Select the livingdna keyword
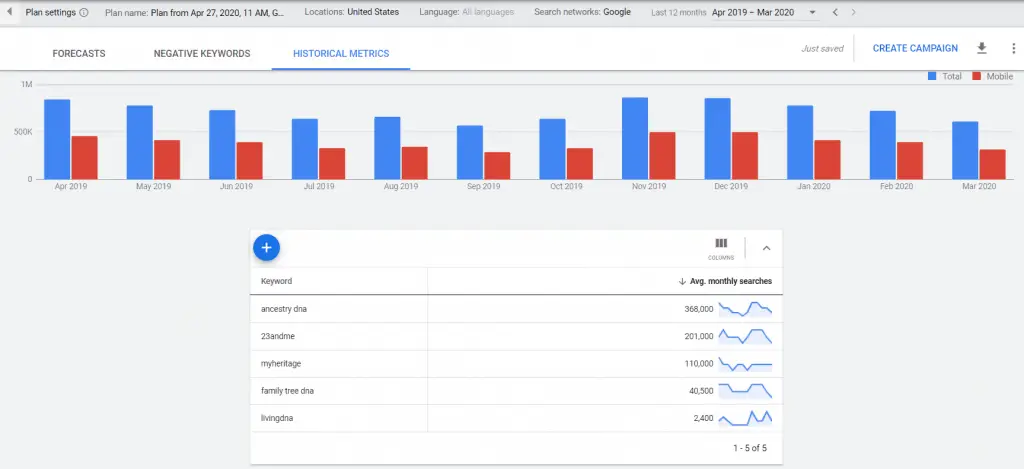This screenshot has height=469, width=1024. point(277,419)
